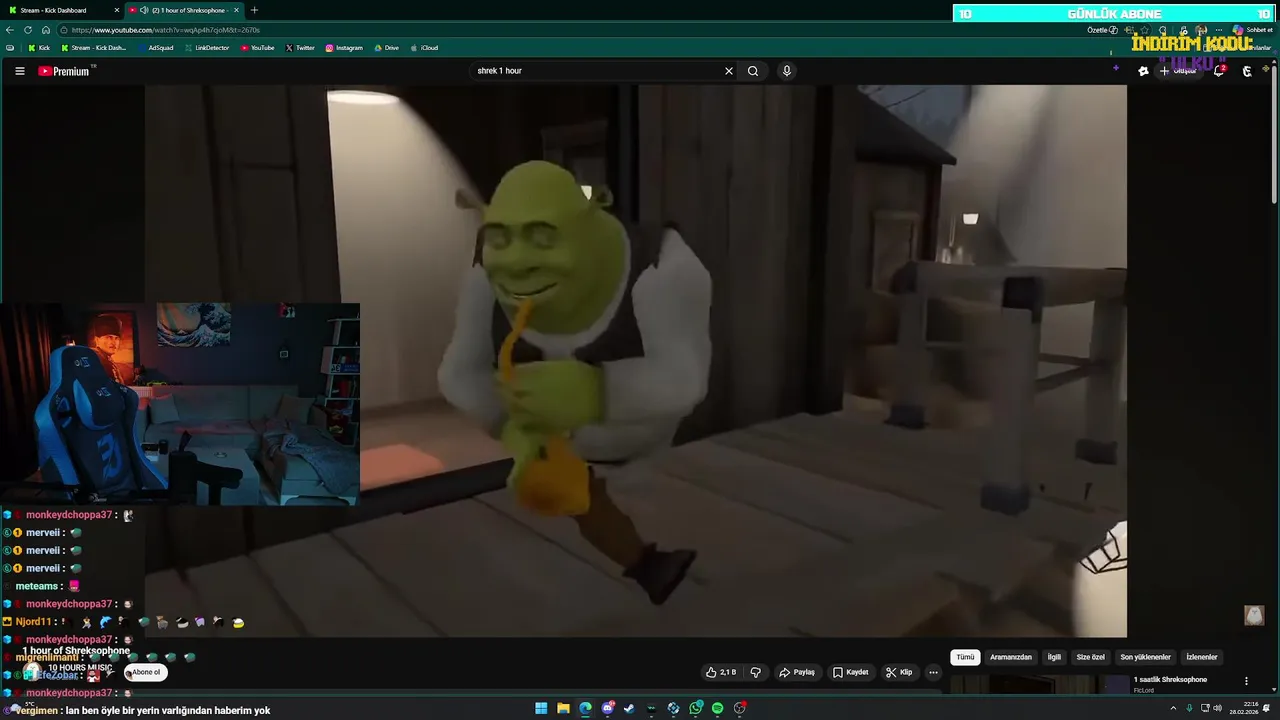Image resolution: width=1280 pixels, height=720 pixels.
Task: Show hidden system tray icons
Action: point(1173,708)
